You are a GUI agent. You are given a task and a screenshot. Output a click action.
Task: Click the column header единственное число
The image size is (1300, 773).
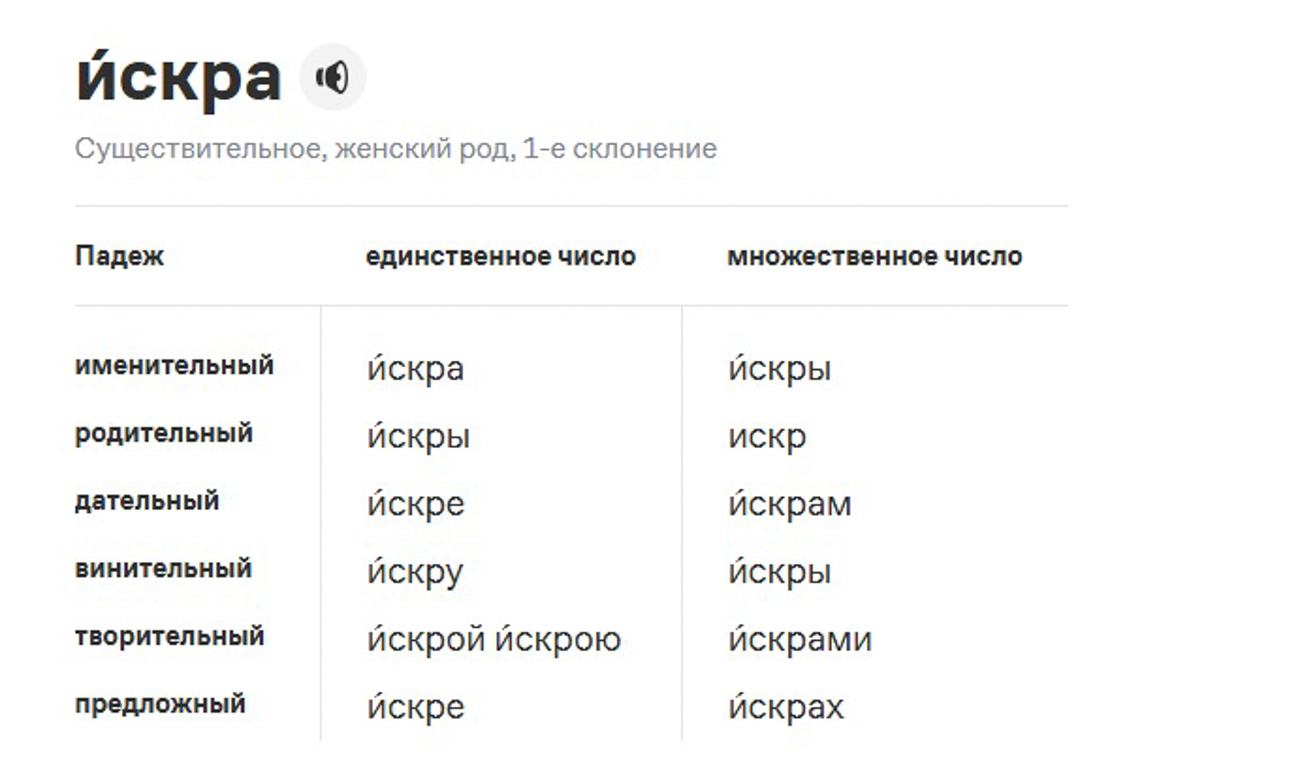point(500,256)
